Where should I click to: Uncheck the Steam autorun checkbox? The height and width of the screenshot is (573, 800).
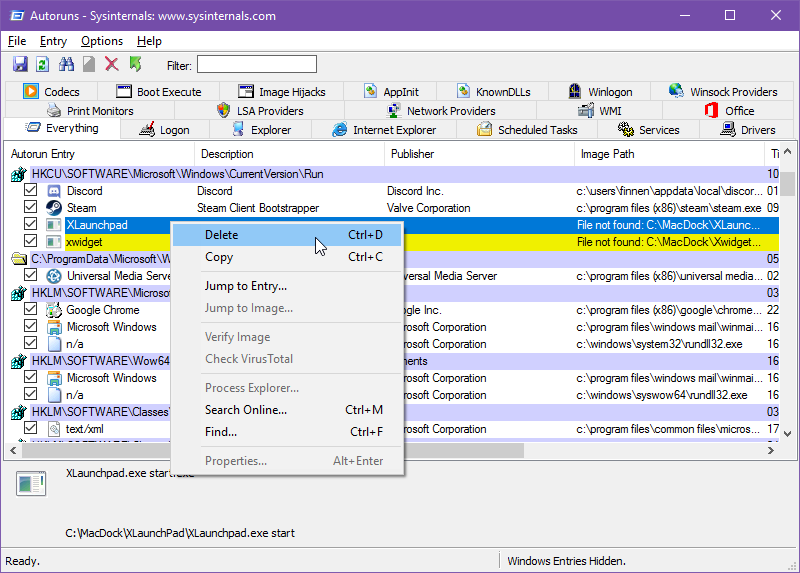click(31, 207)
